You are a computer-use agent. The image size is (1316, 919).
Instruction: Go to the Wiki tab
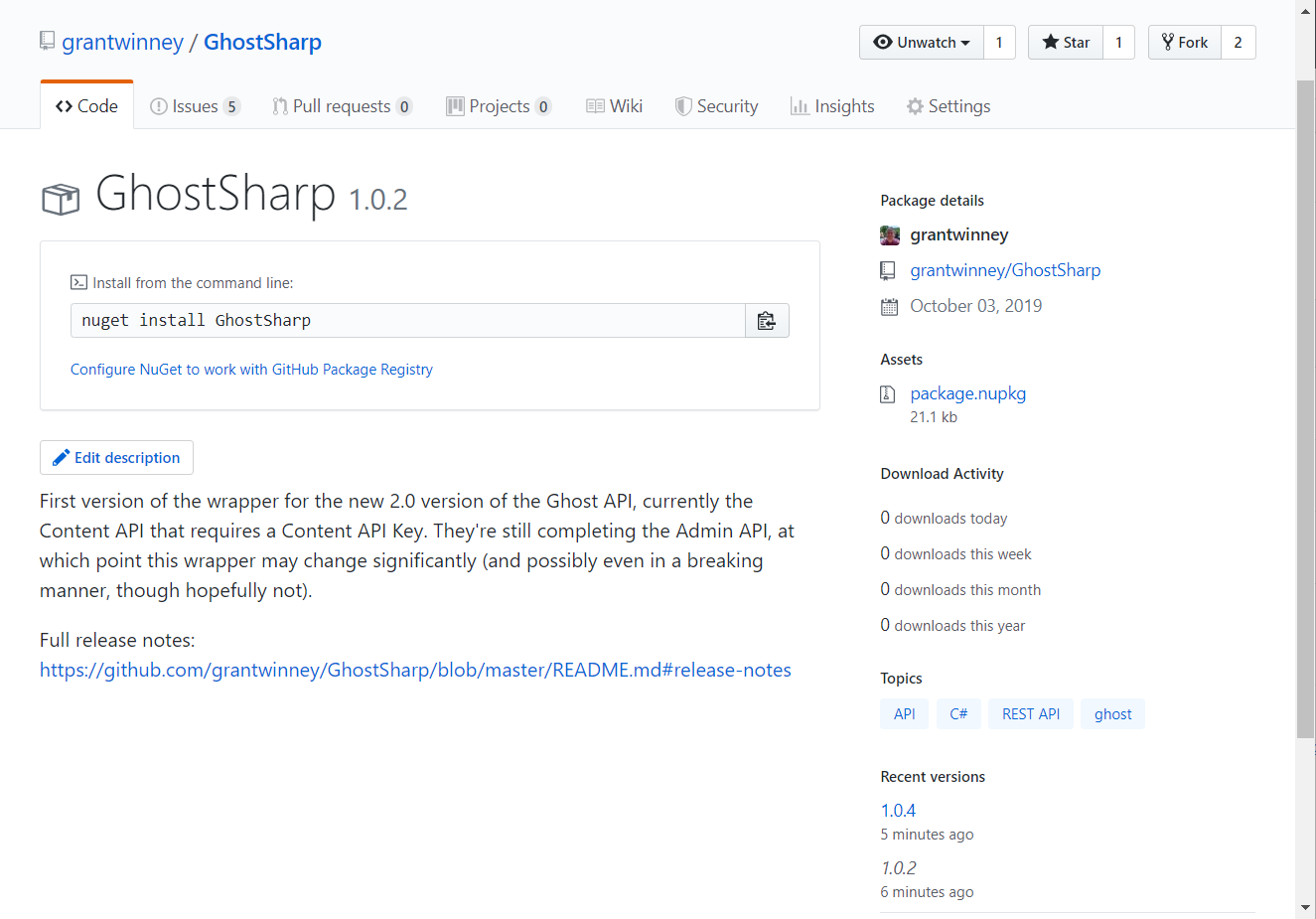click(615, 106)
